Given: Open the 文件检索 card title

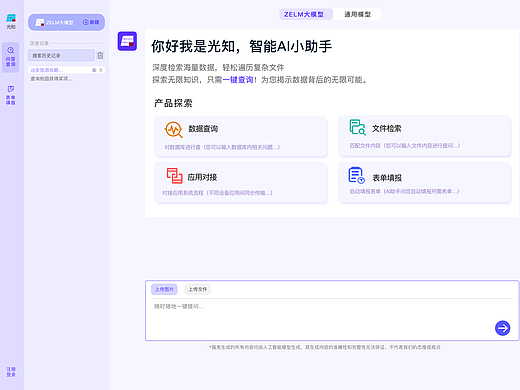Looking at the screenshot, I should (x=387, y=128).
